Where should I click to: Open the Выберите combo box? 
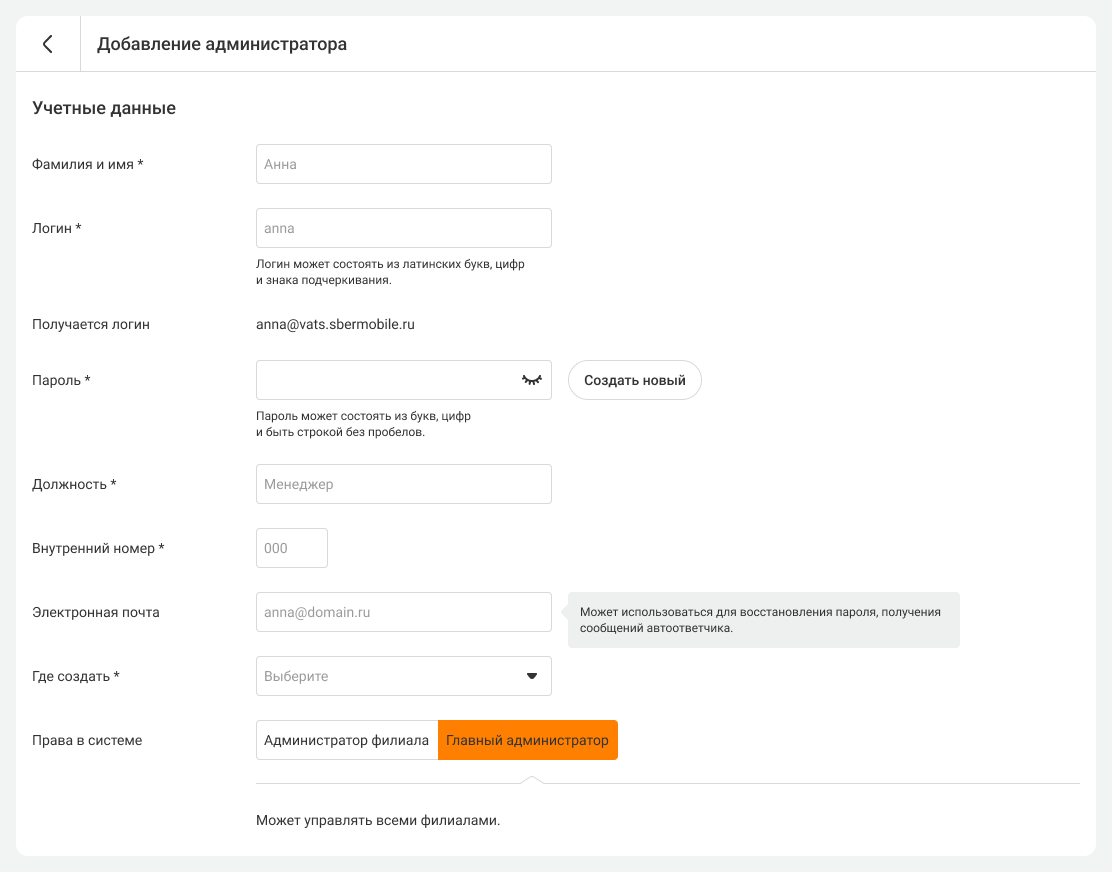[x=390, y=676]
